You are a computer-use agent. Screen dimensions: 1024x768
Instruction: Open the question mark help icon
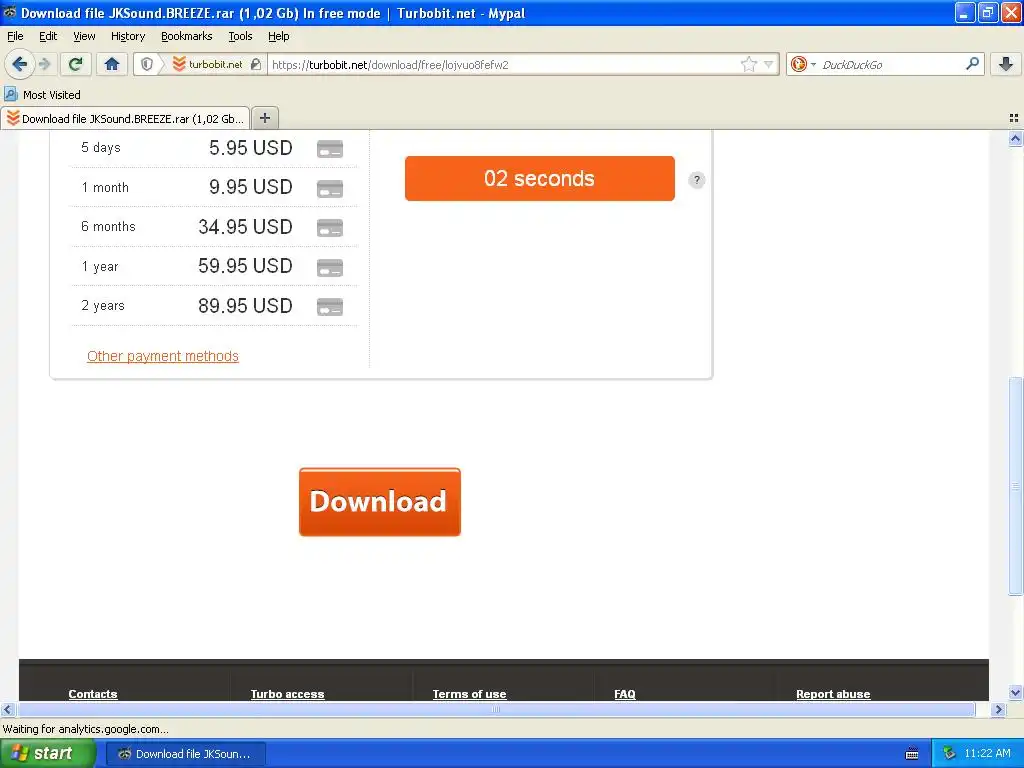click(697, 180)
